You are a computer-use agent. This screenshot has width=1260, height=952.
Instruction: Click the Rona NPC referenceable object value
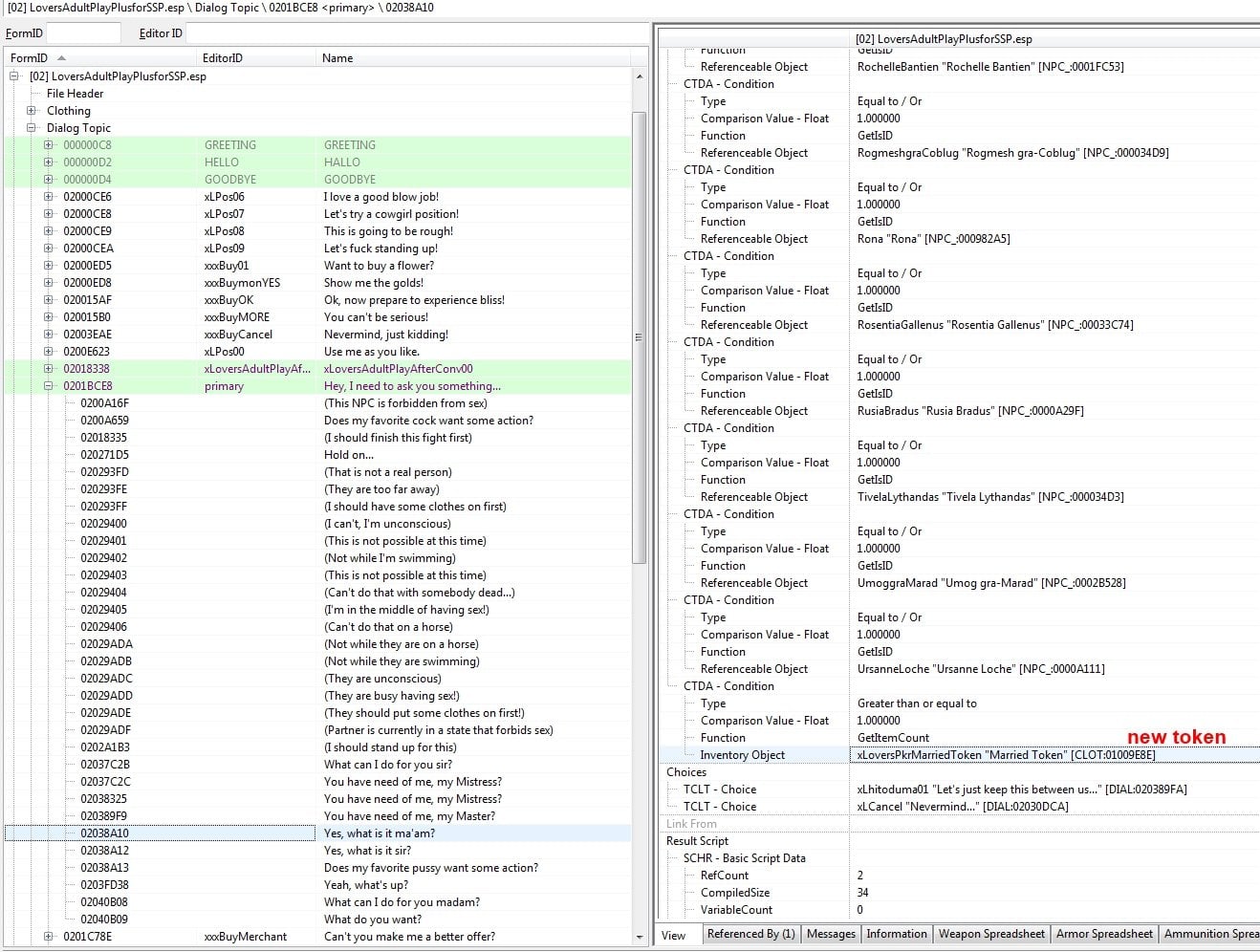[x=933, y=239]
